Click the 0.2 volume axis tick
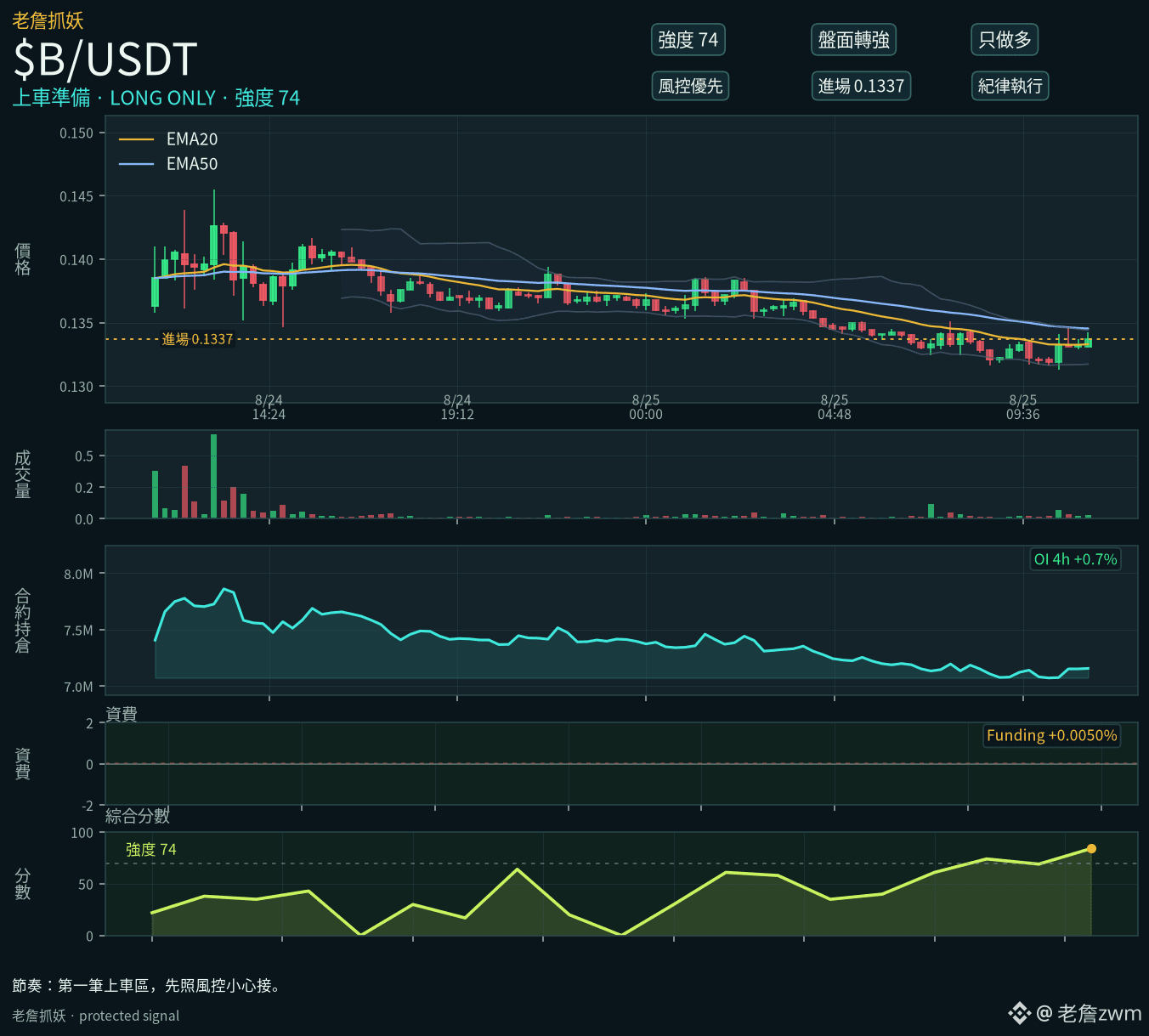 point(84,488)
